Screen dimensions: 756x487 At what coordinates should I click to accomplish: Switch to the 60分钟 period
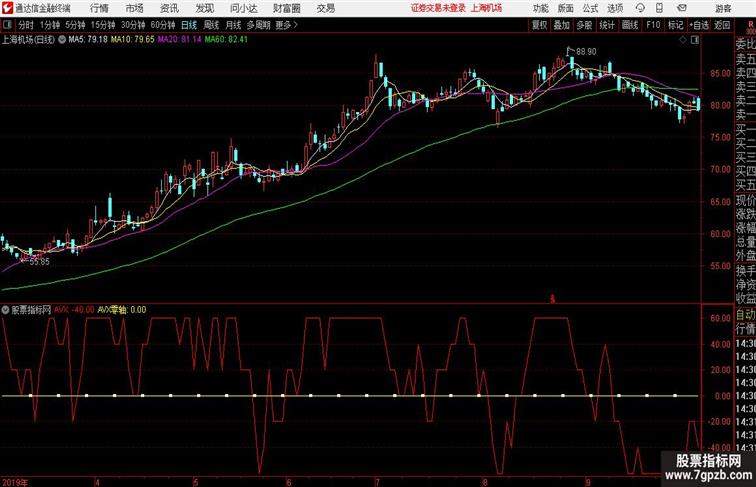coord(162,25)
